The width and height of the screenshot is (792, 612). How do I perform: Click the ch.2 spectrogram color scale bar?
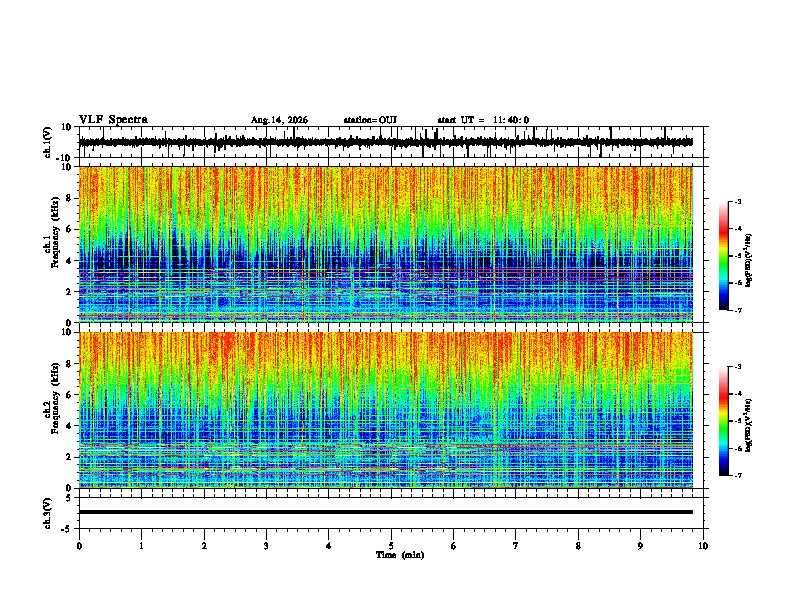pos(723,421)
